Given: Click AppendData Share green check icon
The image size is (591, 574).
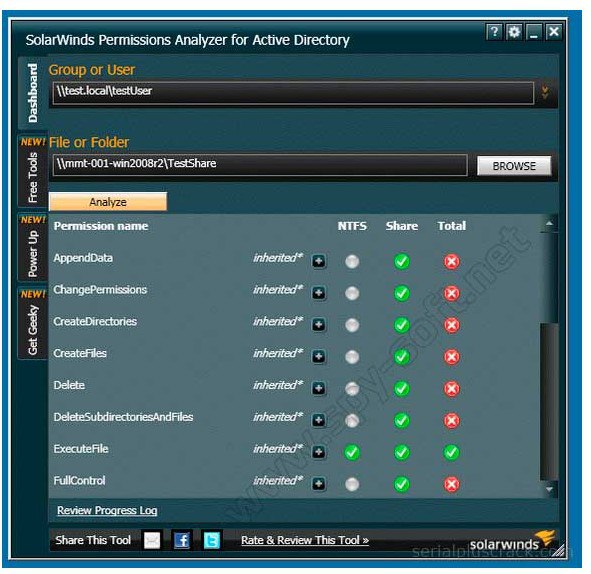Looking at the screenshot, I should pyautogui.click(x=402, y=262).
